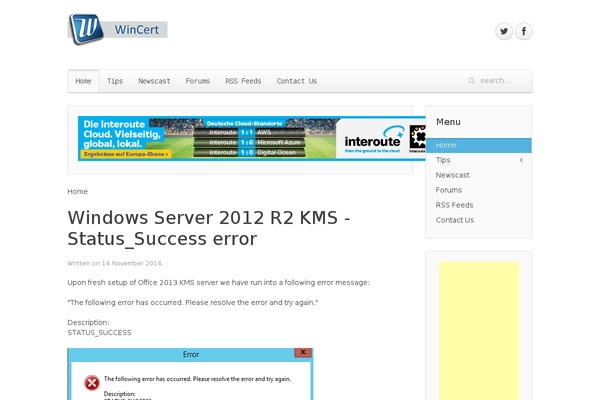
Task: Click the Error dialog image's red X
Action: (x=303, y=353)
